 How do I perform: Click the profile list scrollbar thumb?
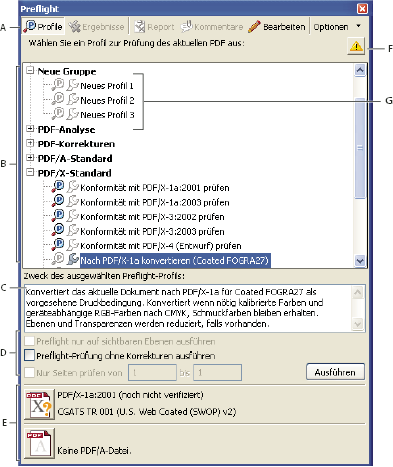click(360, 148)
